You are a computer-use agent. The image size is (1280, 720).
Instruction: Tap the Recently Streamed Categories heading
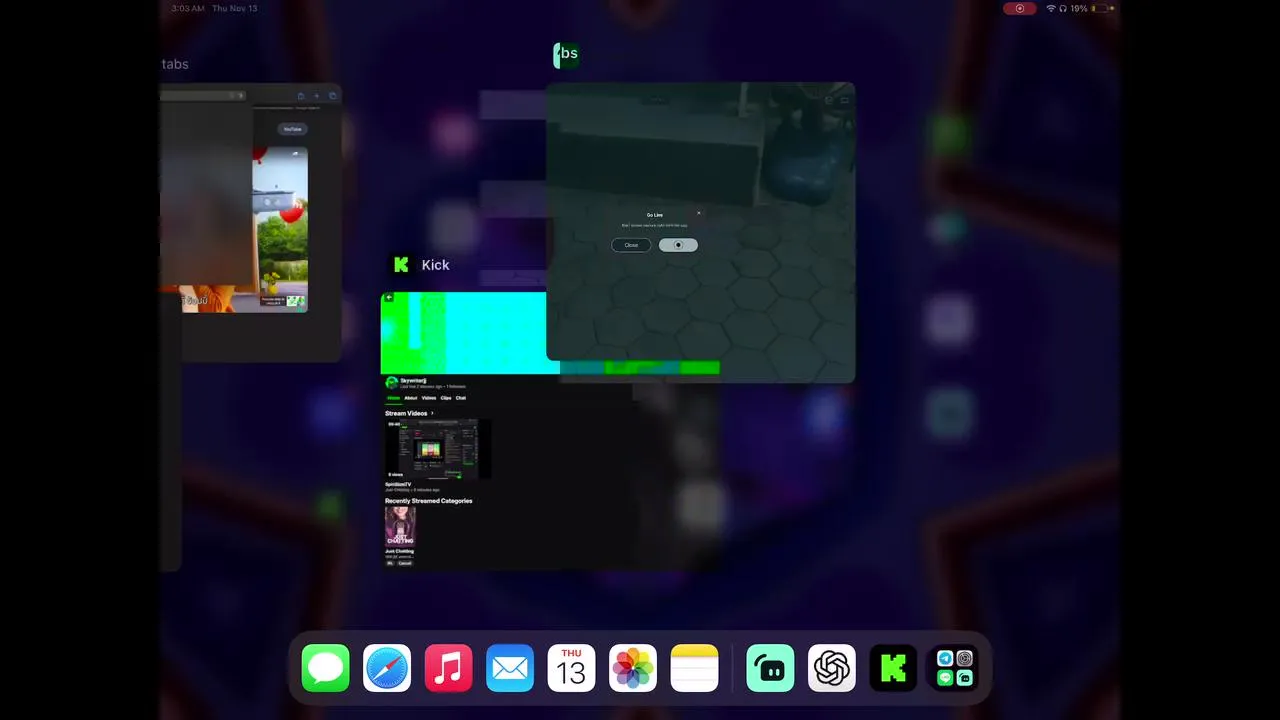click(x=429, y=501)
